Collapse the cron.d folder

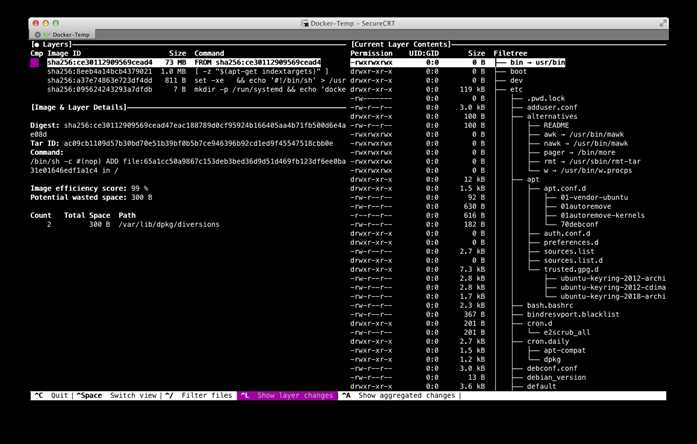[x=539, y=324]
